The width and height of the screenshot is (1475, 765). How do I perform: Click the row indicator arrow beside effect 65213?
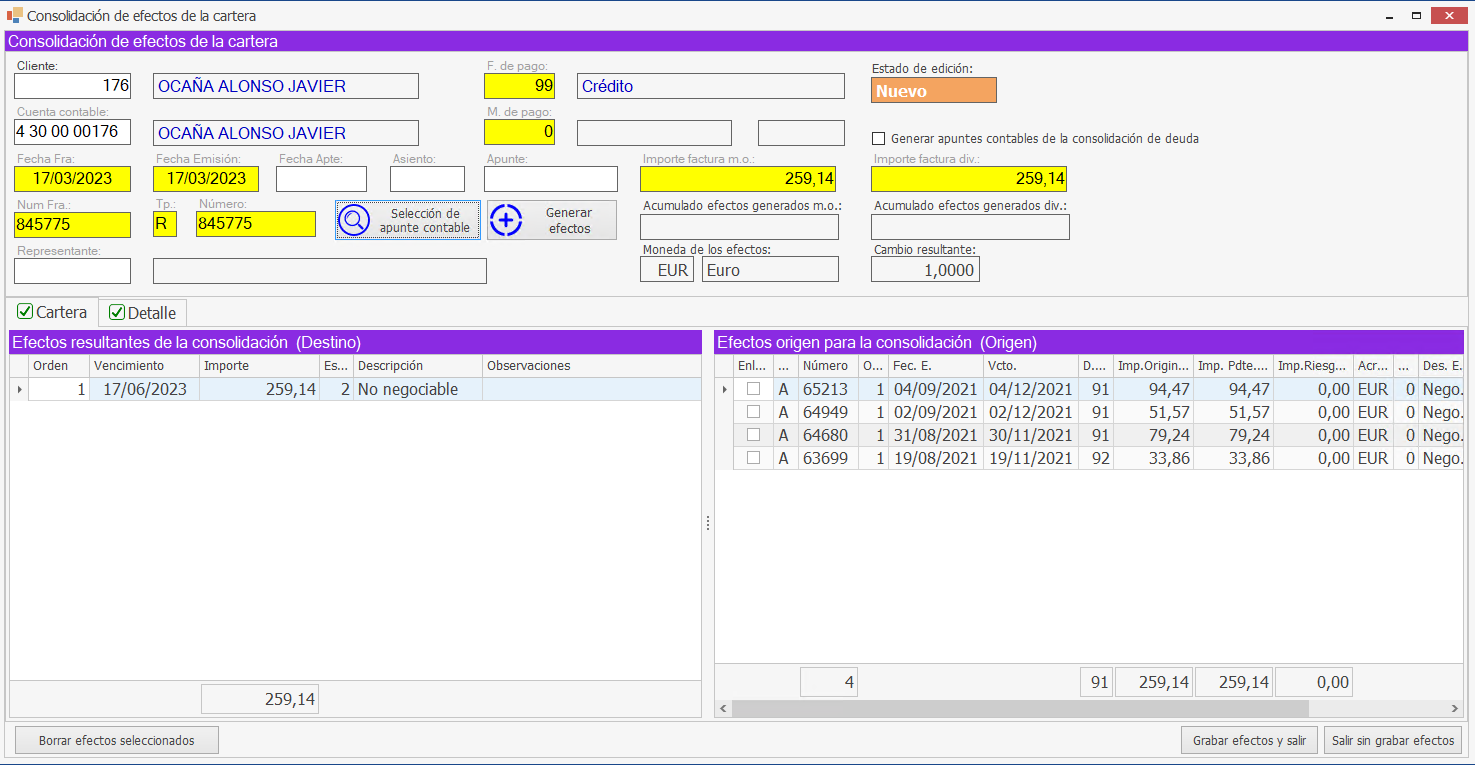click(x=724, y=390)
